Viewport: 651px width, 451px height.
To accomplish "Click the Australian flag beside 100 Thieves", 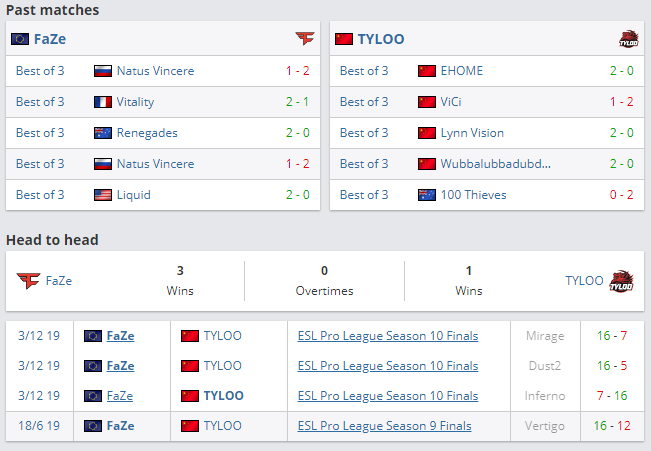I will click(x=427, y=195).
